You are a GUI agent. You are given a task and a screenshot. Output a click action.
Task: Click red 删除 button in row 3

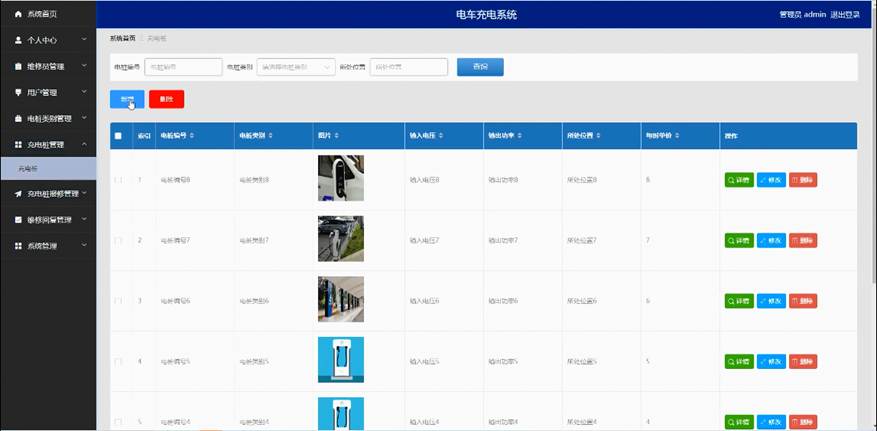[x=803, y=301]
